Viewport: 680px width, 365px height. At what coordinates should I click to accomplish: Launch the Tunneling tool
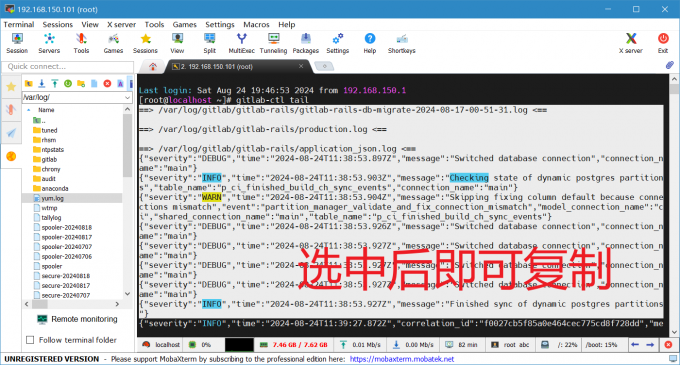273,43
